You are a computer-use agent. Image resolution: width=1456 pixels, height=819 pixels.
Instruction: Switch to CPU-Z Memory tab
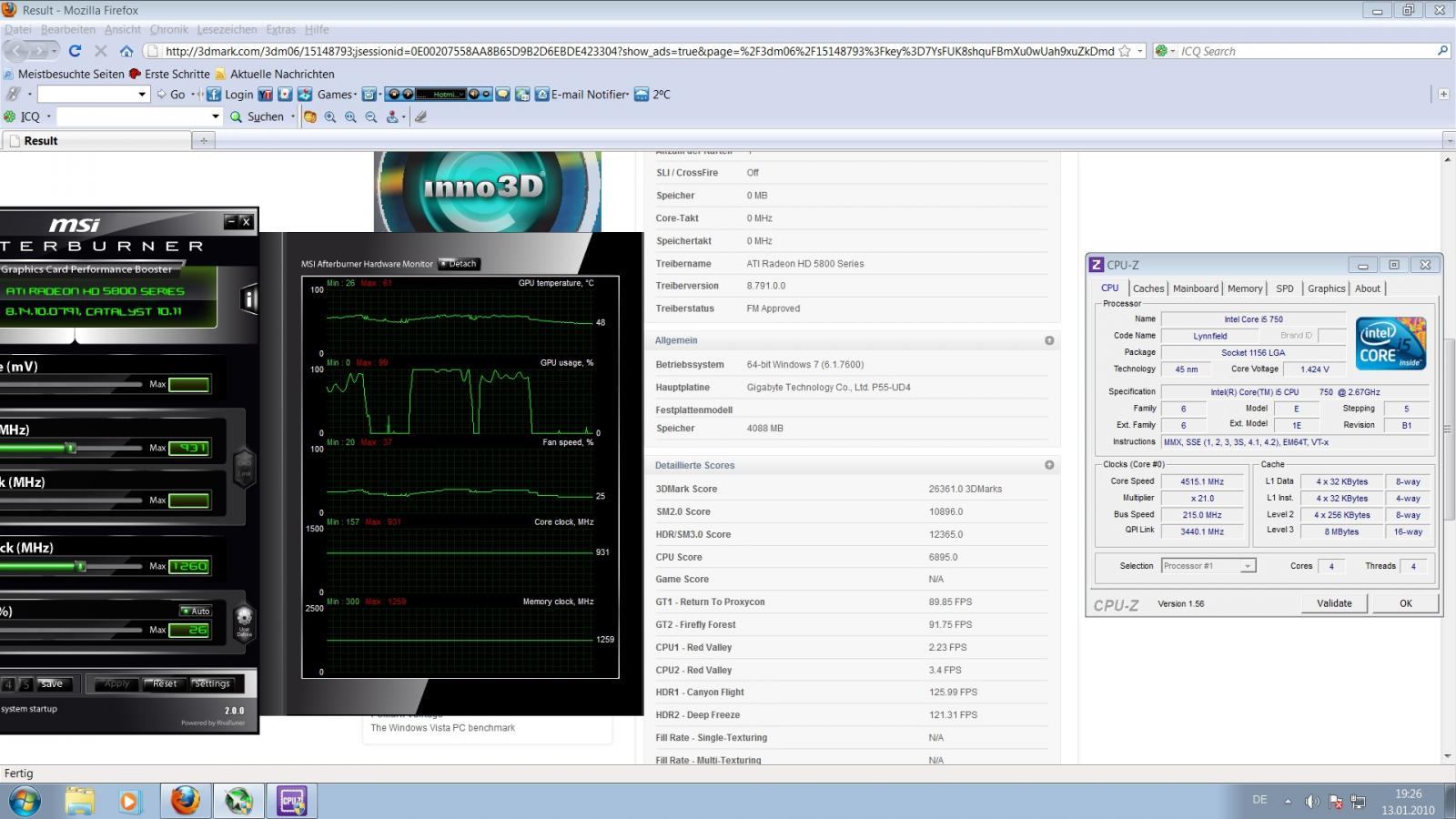(x=1245, y=288)
